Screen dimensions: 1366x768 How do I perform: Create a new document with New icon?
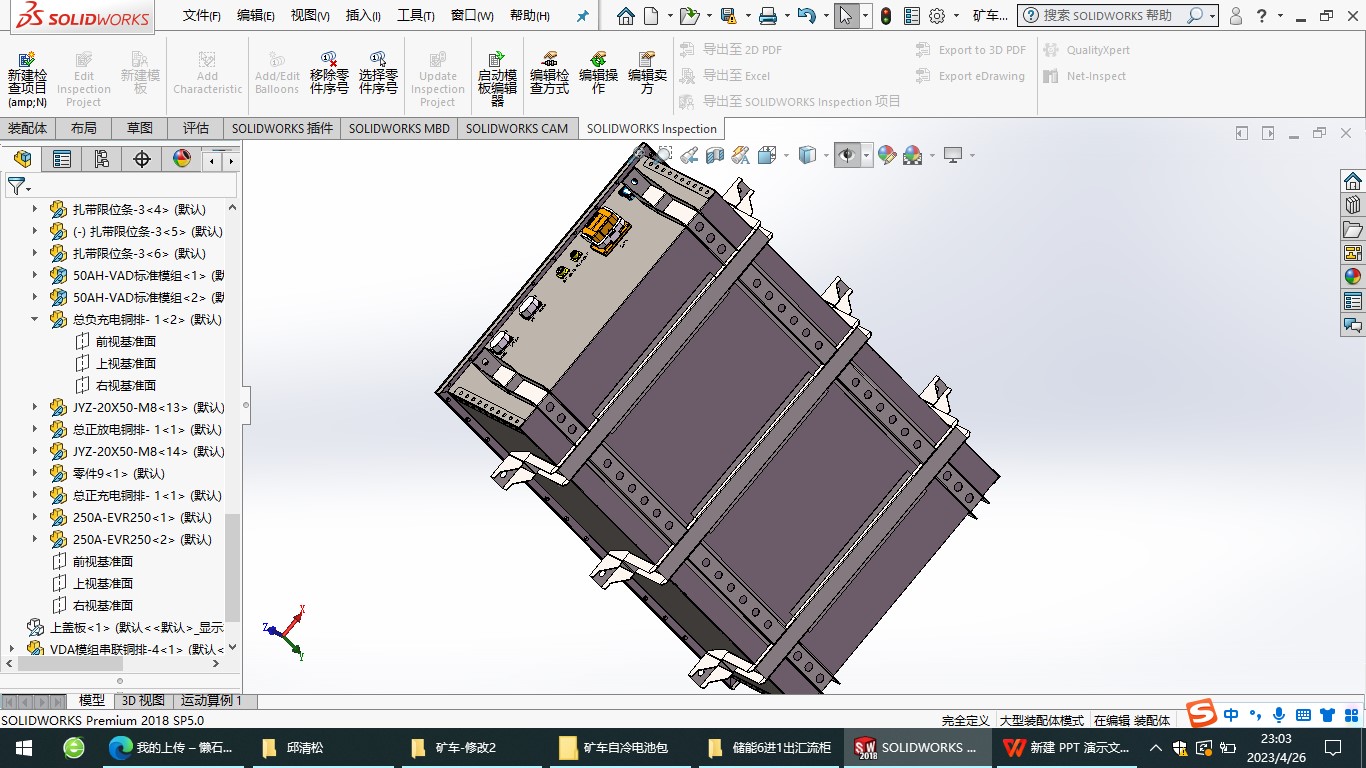(652, 16)
